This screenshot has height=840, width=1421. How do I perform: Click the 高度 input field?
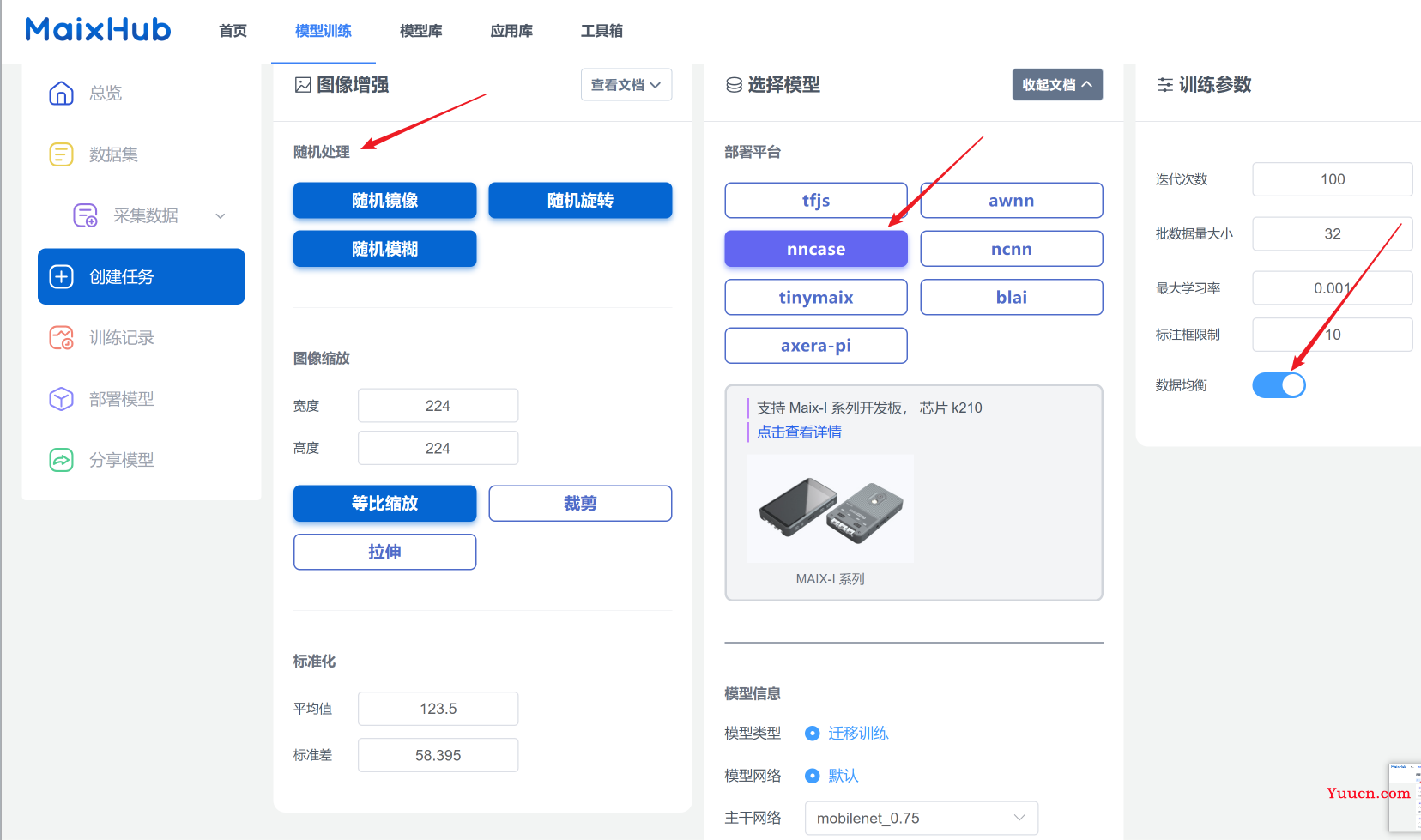click(x=438, y=448)
